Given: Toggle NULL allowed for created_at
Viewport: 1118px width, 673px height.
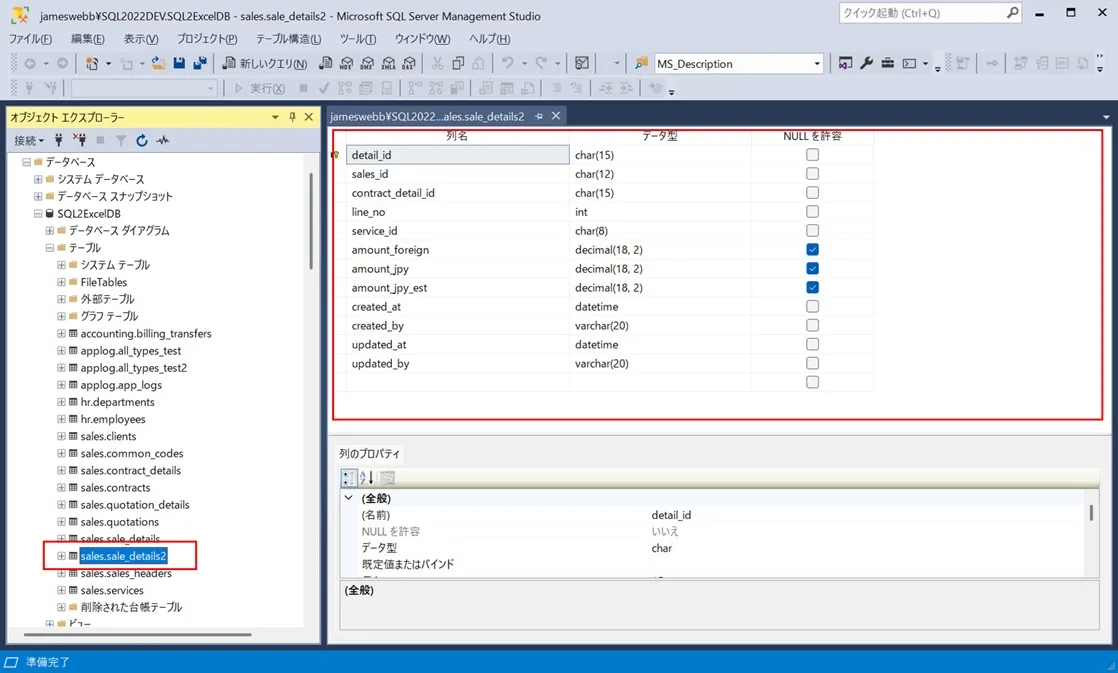Looking at the screenshot, I should pos(812,307).
